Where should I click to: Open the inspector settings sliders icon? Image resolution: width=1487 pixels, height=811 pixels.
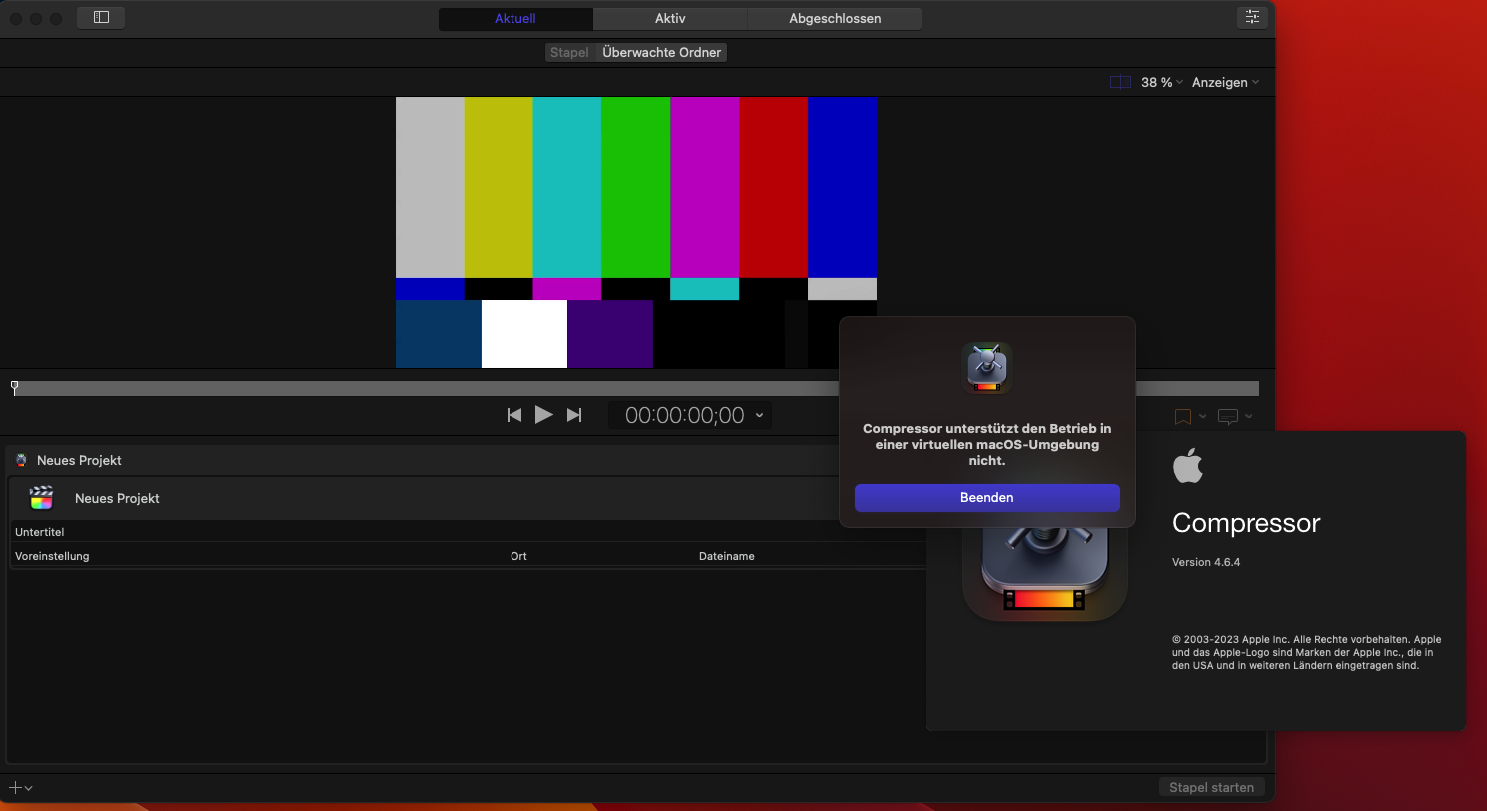pyautogui.click(x=1251, y=18)
